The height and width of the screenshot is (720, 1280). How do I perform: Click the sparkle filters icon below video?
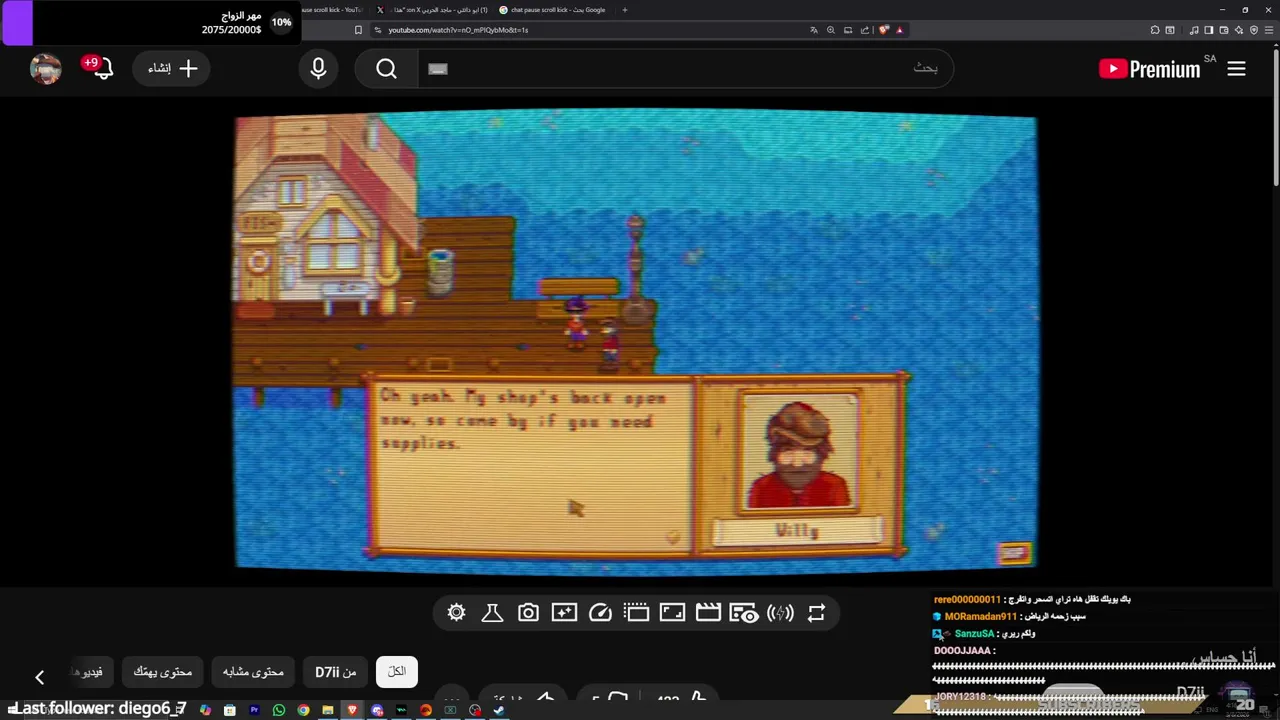click(564, 613)
